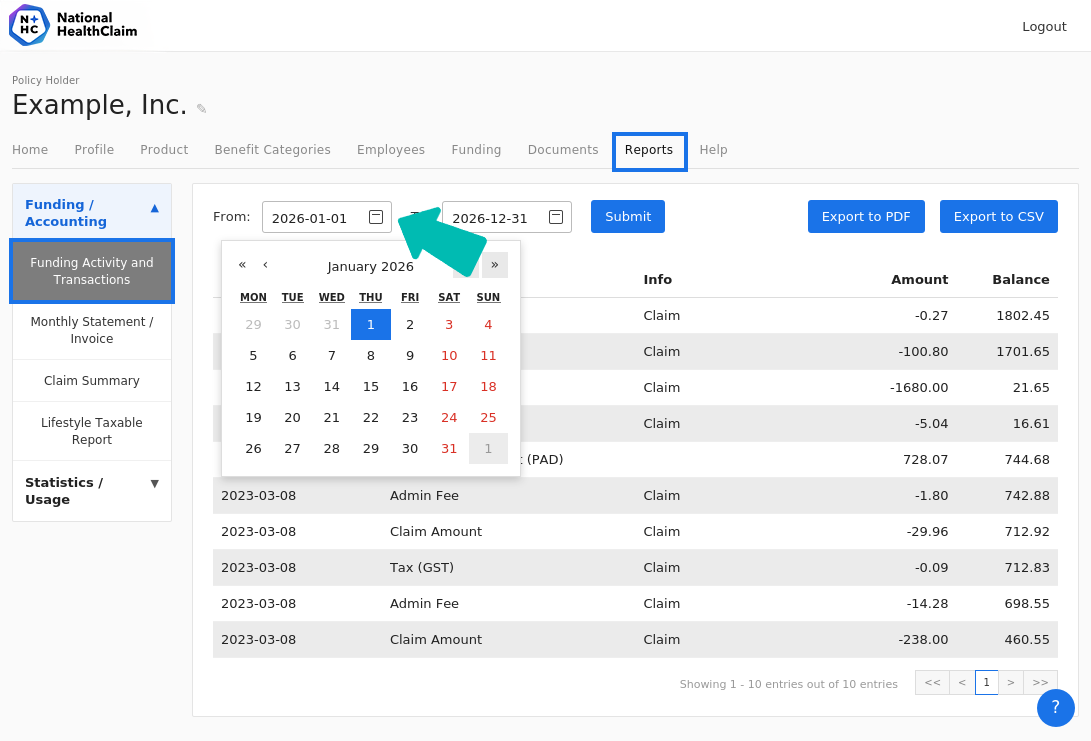
Task: Click Export to CSV
Action: (x=998, y=216)
